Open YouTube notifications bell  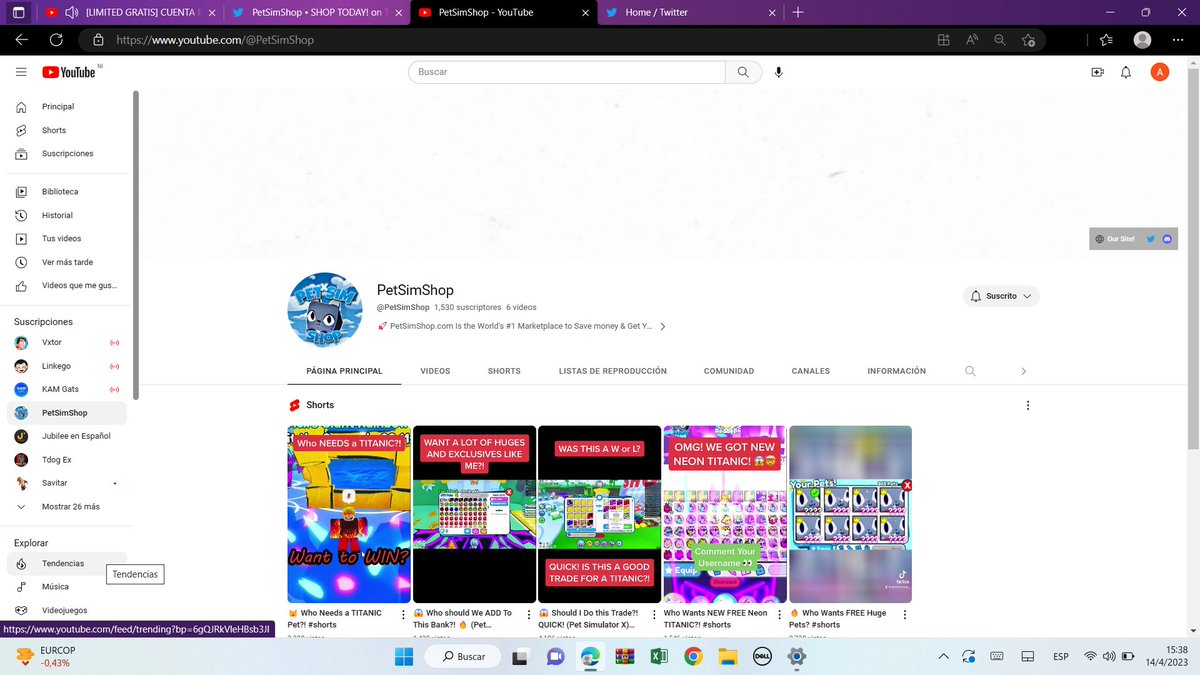pyautogui.click(x=1126, y=72)
